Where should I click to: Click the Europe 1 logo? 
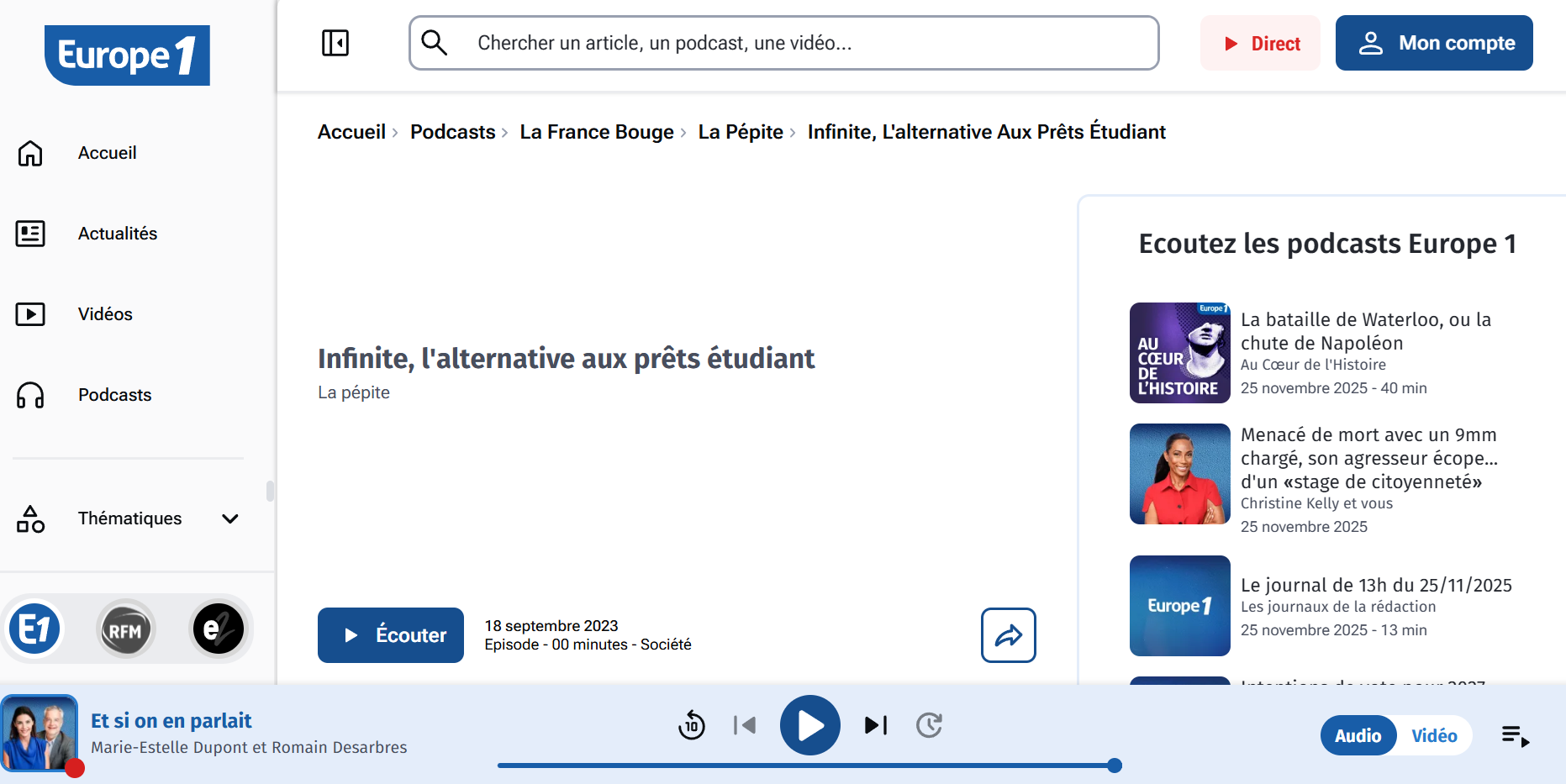point(127,55)
